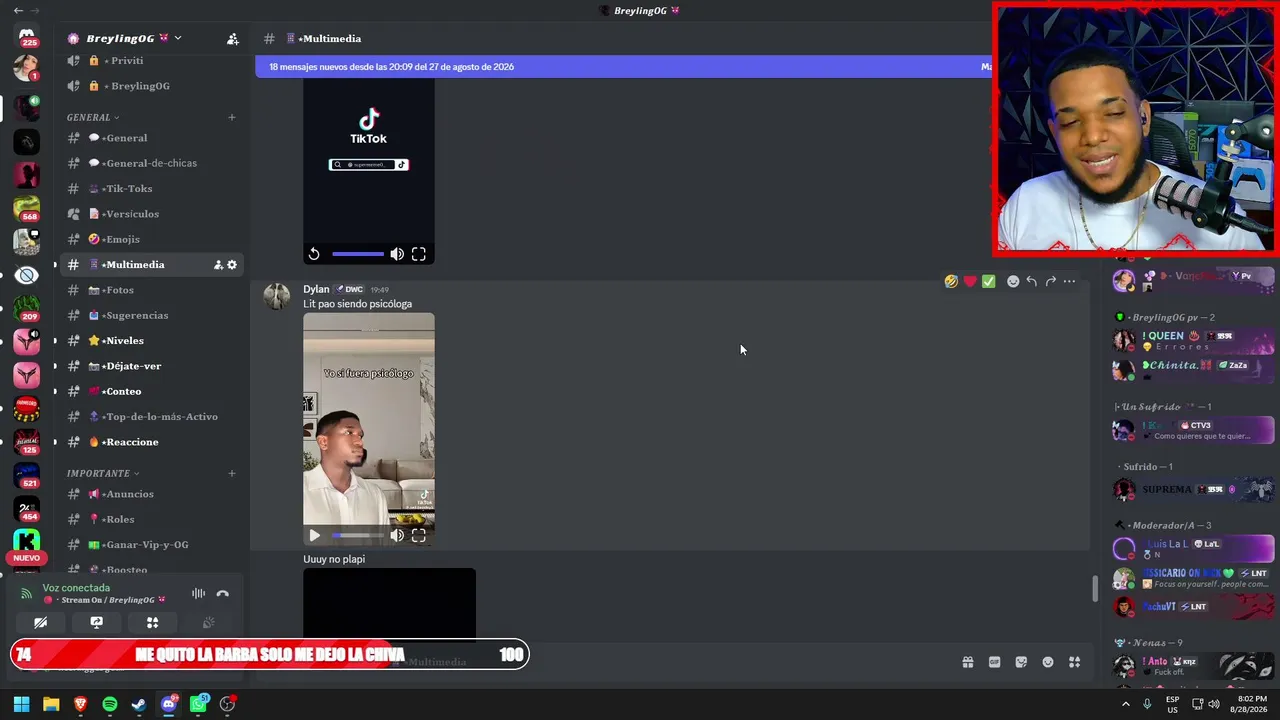
Task: Join the Priviti voice channel
Action: [x=150, y=60]
